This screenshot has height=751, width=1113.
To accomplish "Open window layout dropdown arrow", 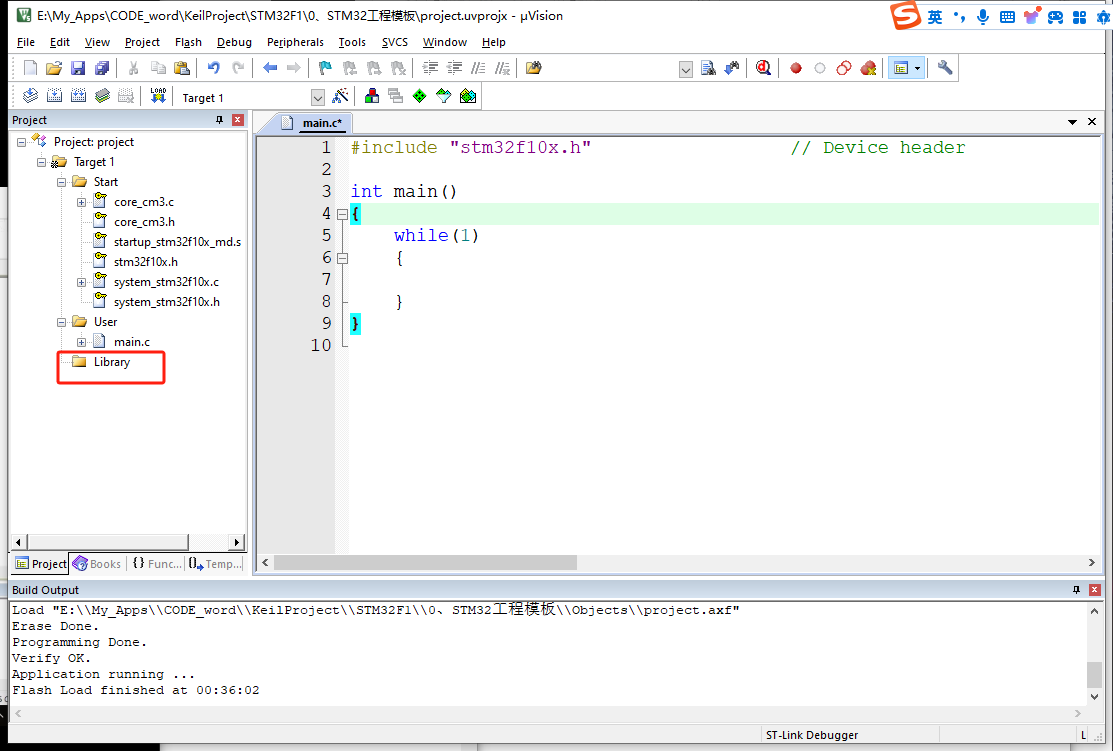I will point(918,68).
